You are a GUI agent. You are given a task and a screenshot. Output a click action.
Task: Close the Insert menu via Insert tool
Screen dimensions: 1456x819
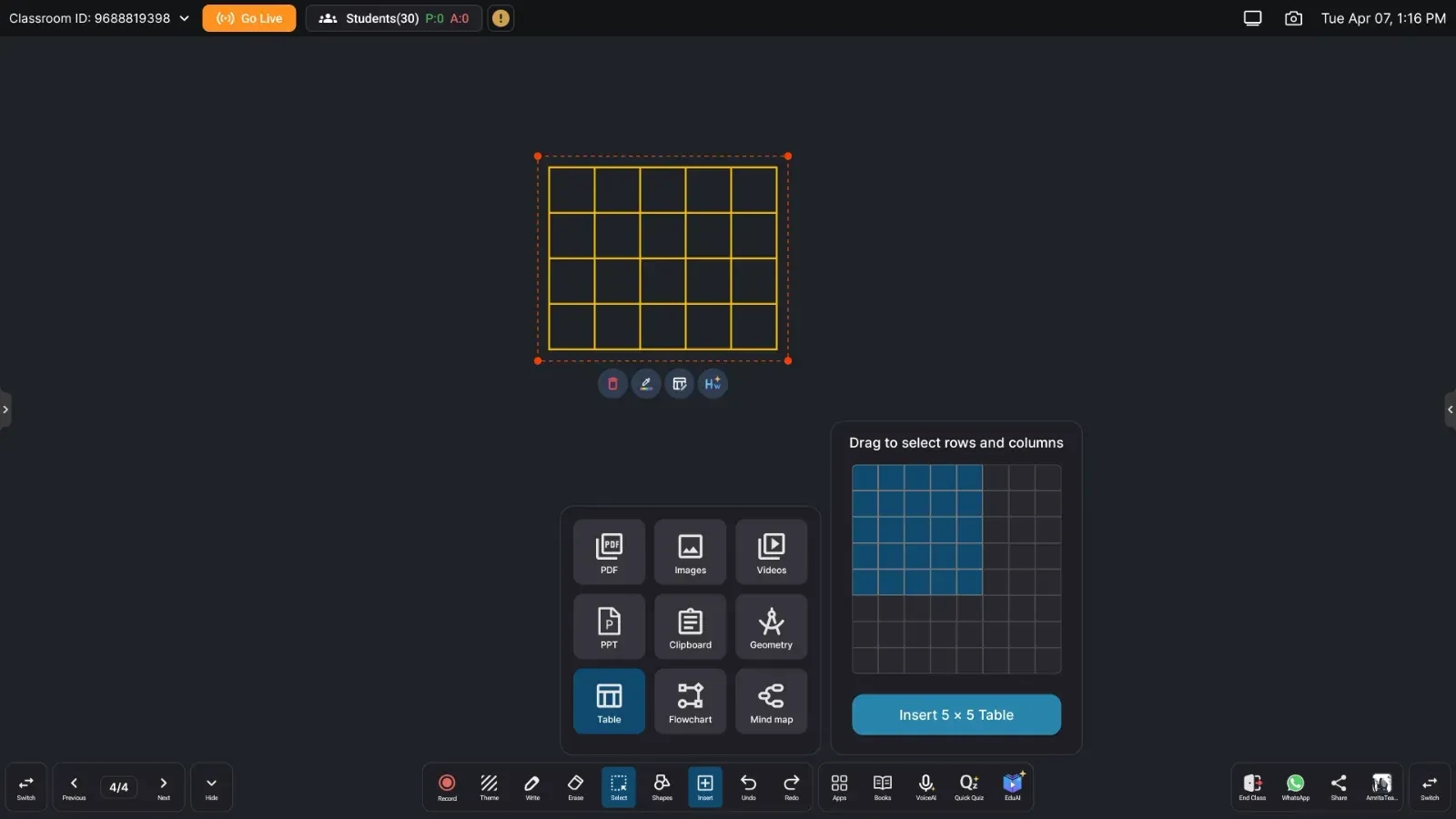tap(705, 787)
